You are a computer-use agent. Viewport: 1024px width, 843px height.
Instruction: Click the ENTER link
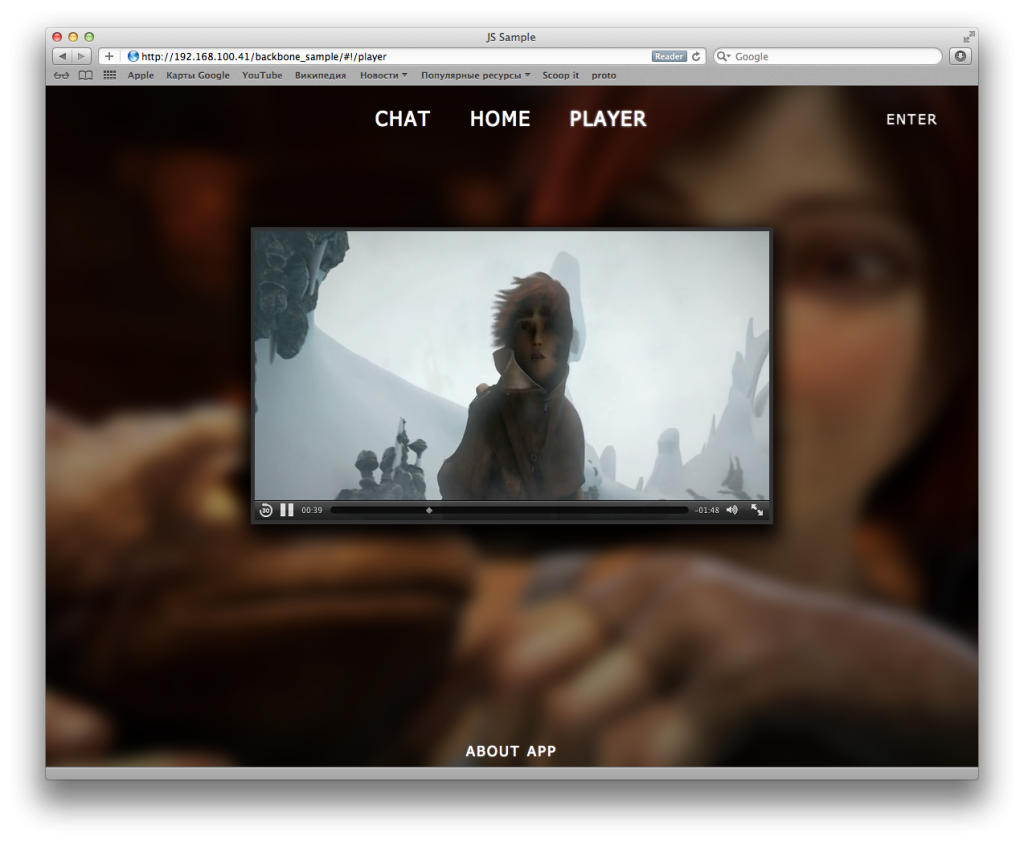[x=911, y=119]
